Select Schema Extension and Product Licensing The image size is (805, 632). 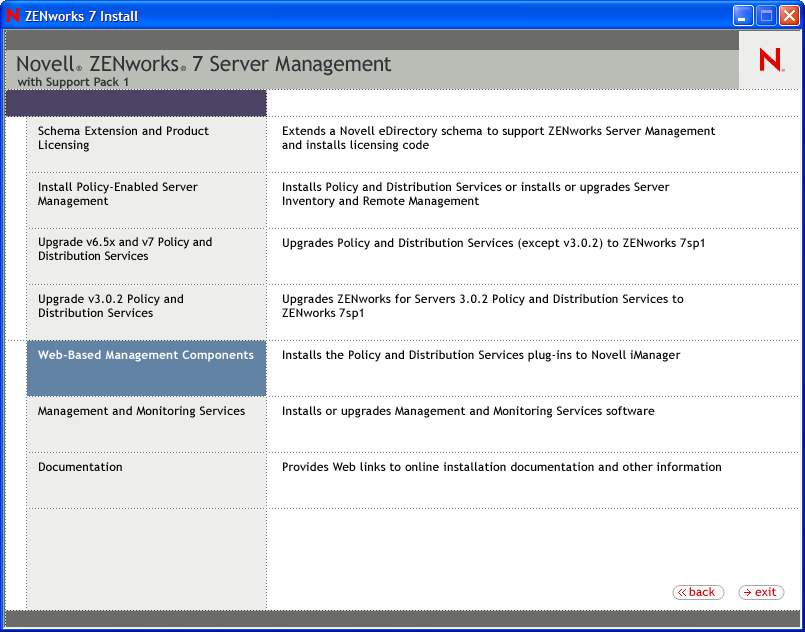[x=123, y=138]
